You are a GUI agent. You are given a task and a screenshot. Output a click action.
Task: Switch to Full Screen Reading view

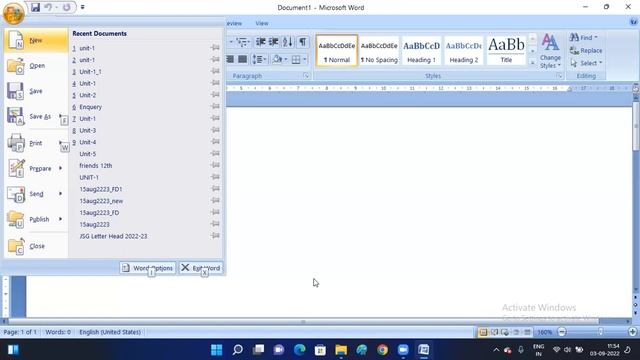[x=495, y=332]
